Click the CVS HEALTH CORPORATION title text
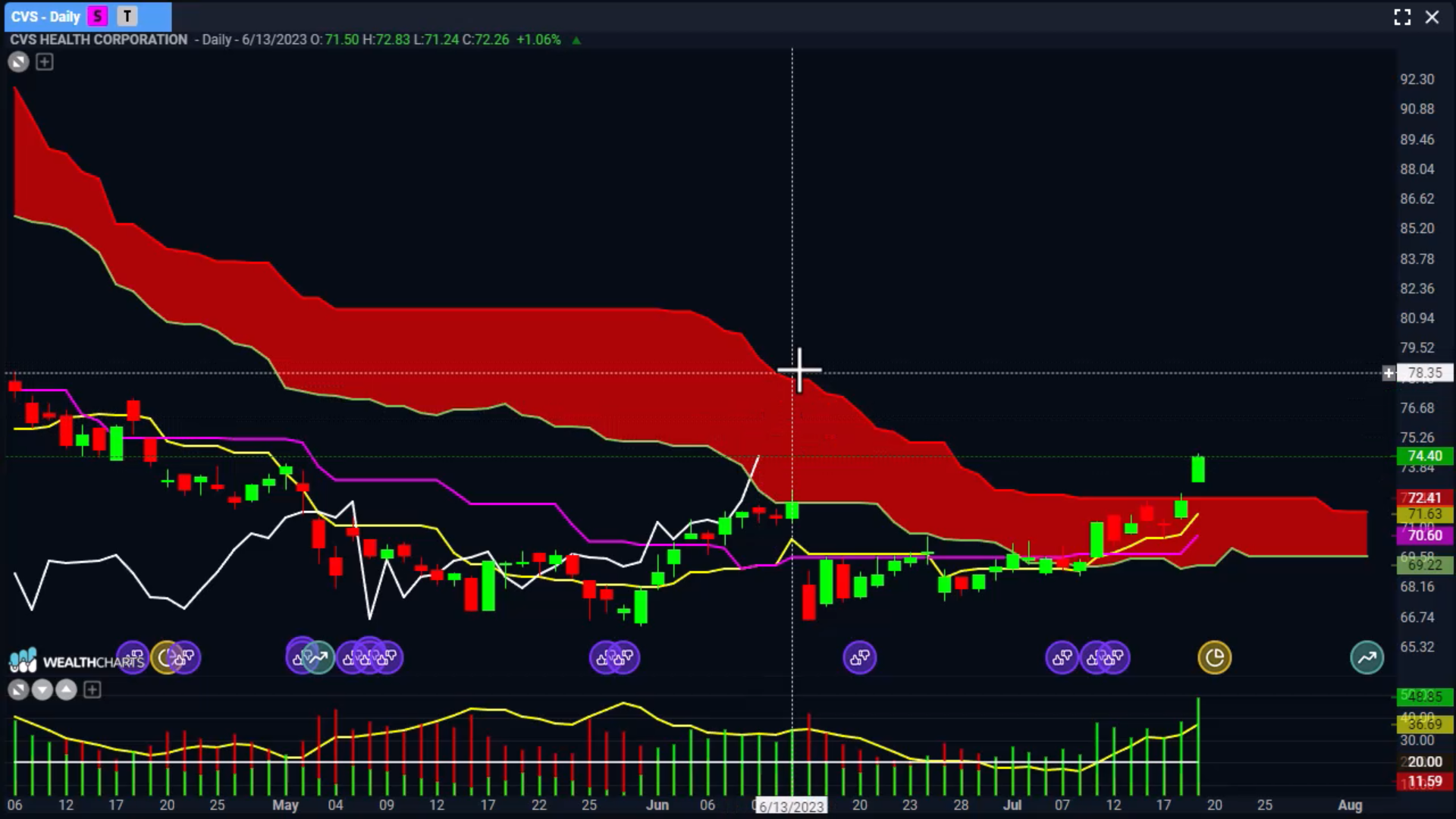Screen dimensions: 1456x819 [99, 39]
